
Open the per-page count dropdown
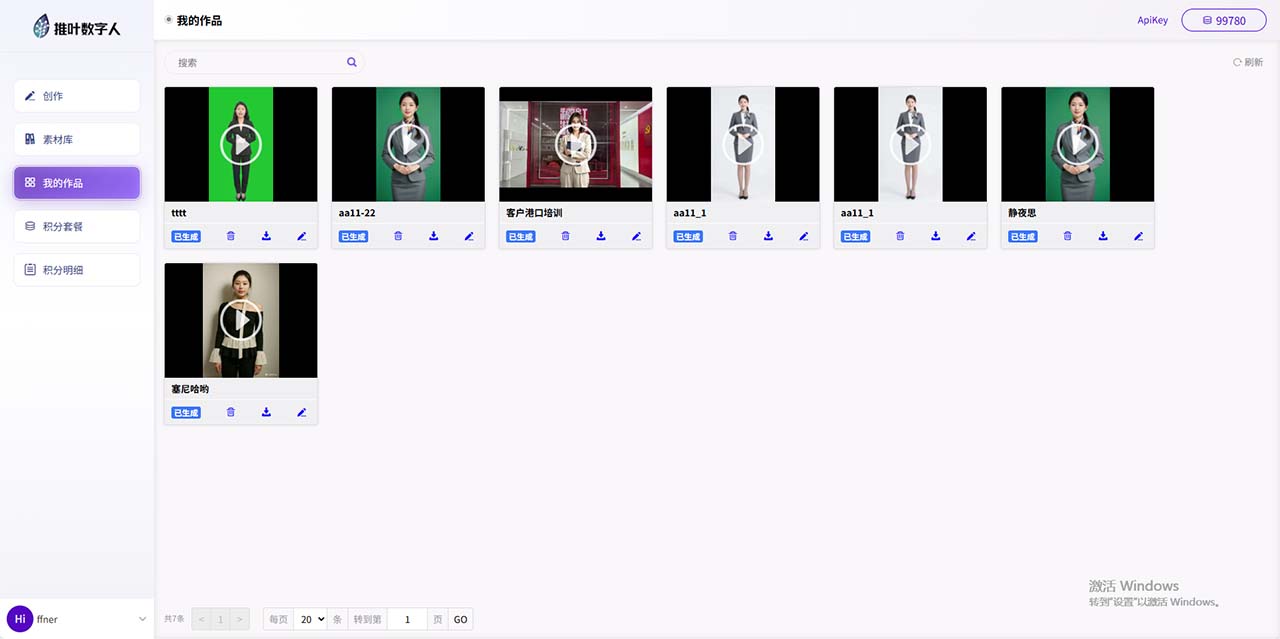(x=311, y=619)
